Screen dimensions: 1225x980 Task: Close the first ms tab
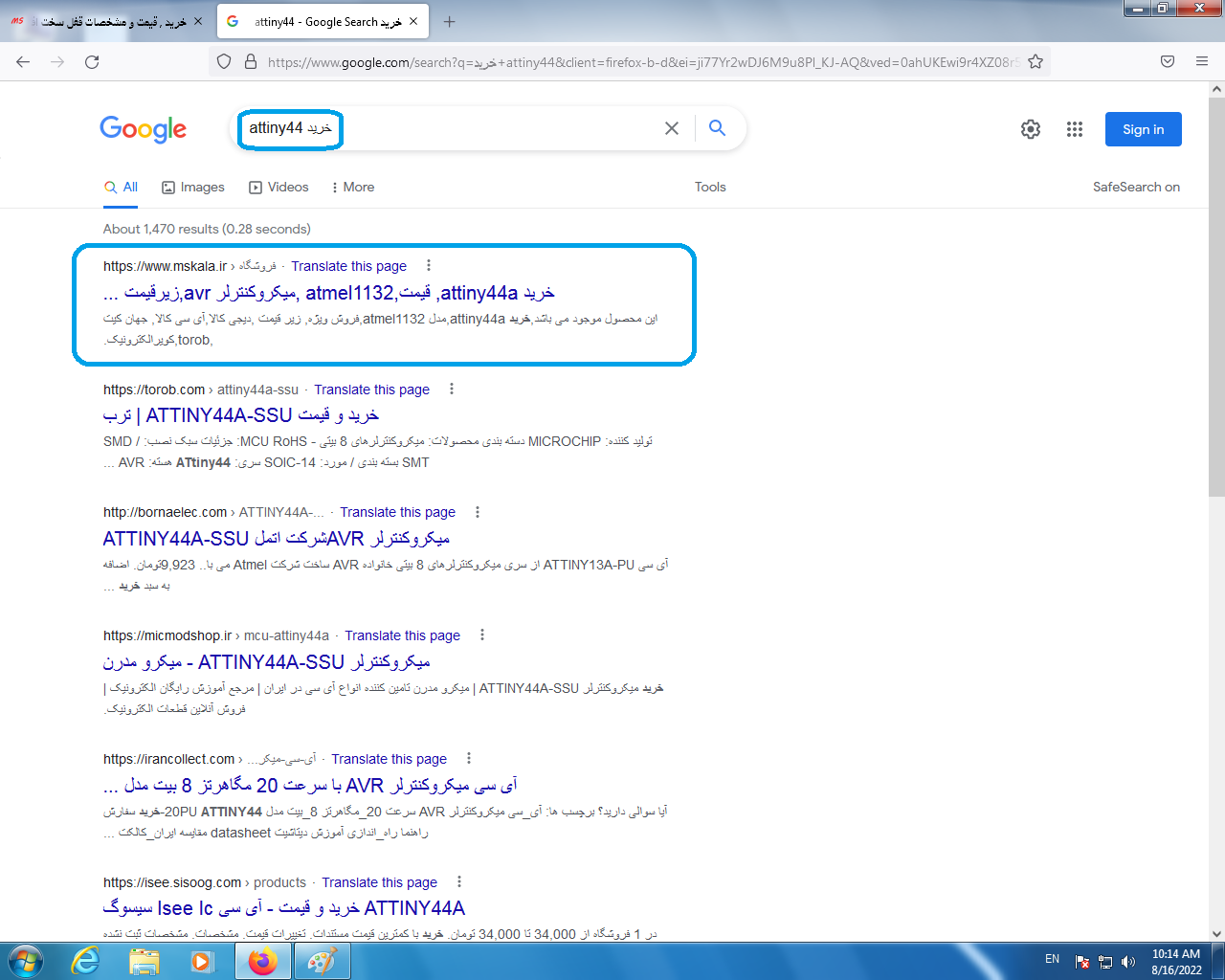198,21
